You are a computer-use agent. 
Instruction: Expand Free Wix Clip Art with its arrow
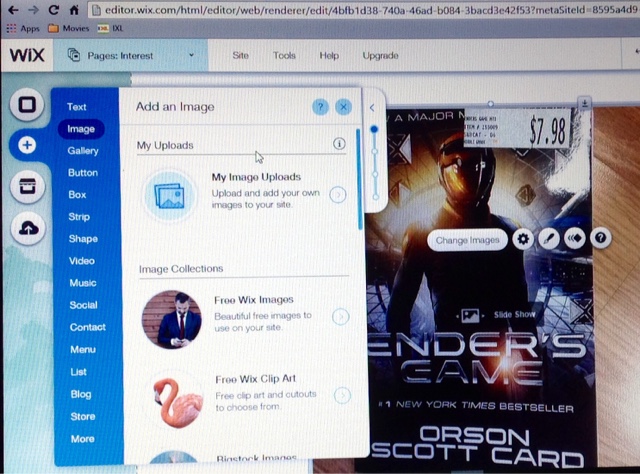(x=342, y=395)
